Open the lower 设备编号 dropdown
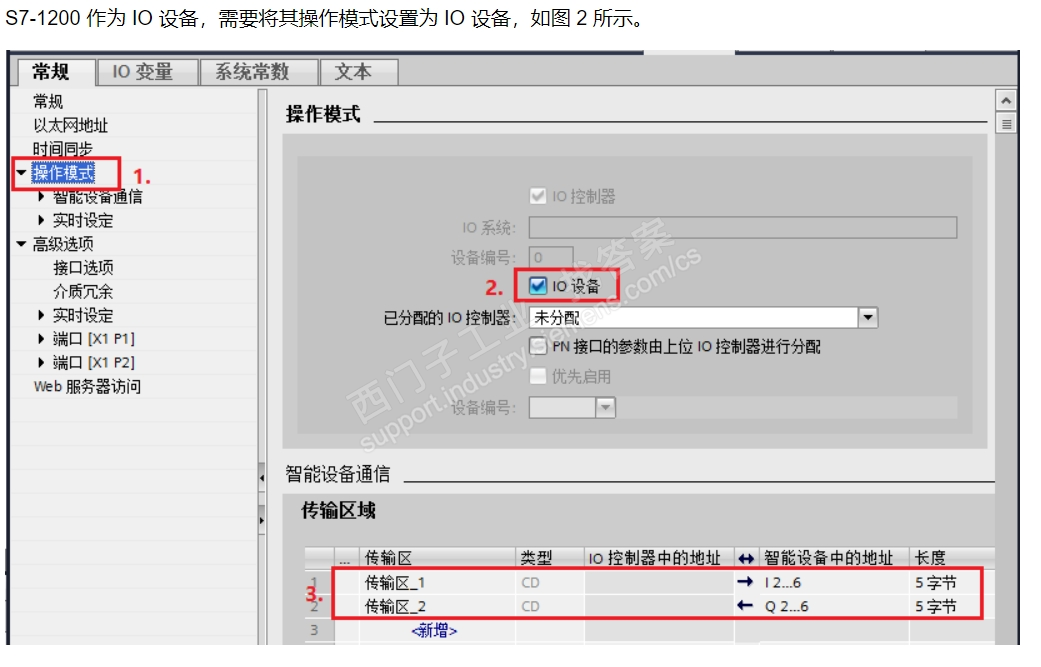 (605, 407)
